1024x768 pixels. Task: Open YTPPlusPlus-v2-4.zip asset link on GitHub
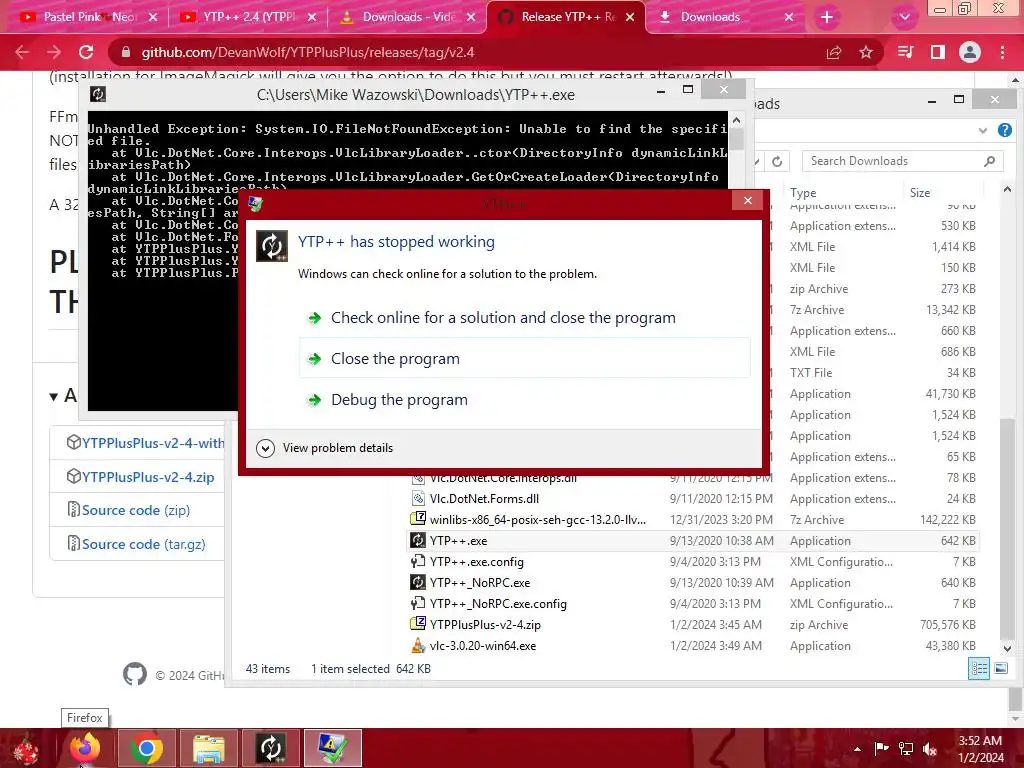[x=148, y=477]
